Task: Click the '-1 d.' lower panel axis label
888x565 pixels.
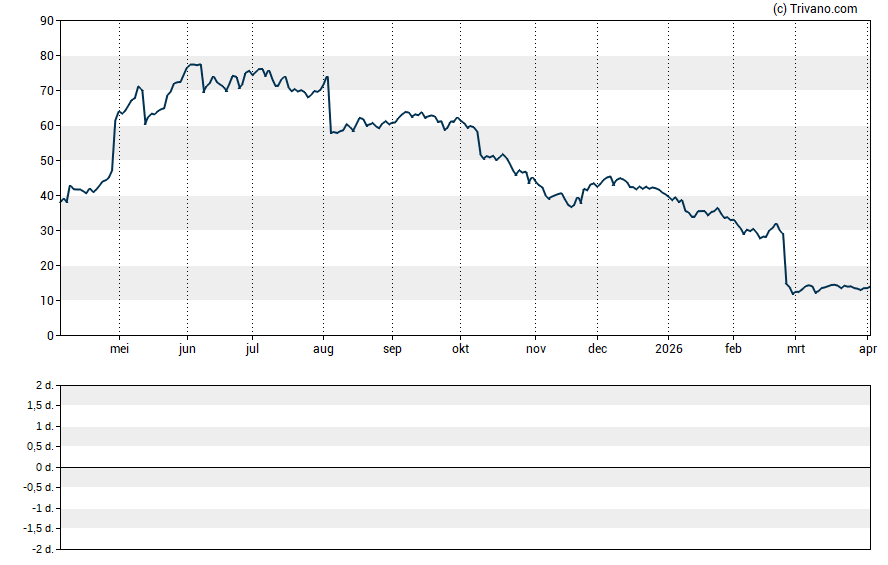Action: [42, 508]
